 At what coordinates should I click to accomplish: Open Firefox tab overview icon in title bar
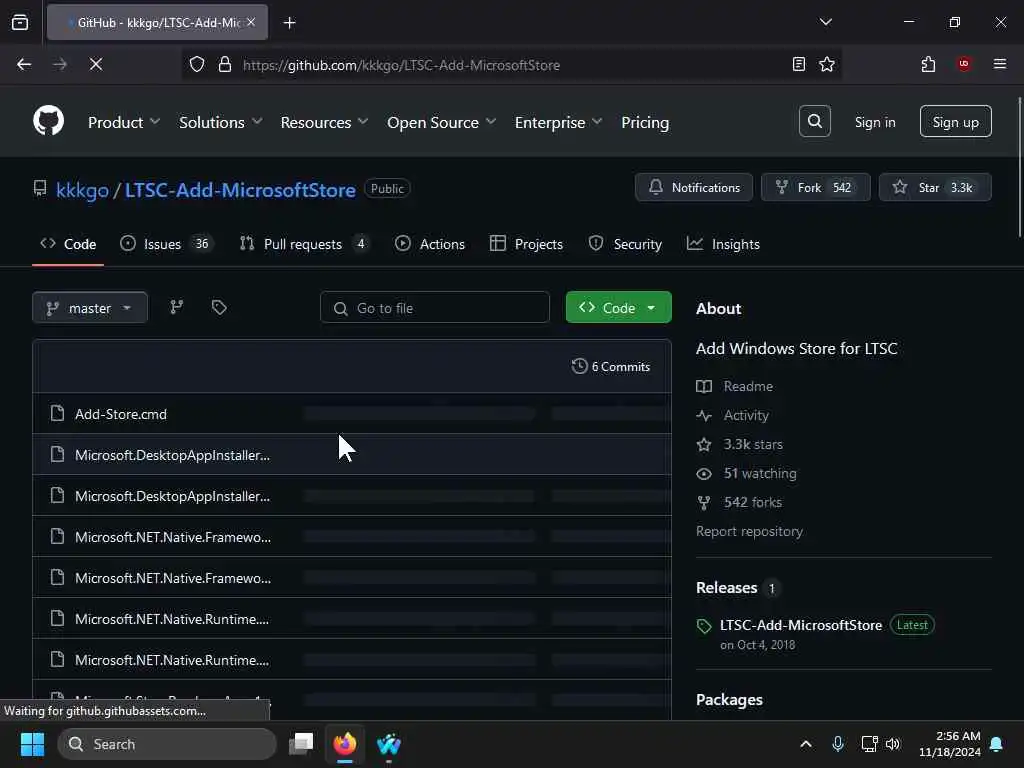[x=20, y=22]
